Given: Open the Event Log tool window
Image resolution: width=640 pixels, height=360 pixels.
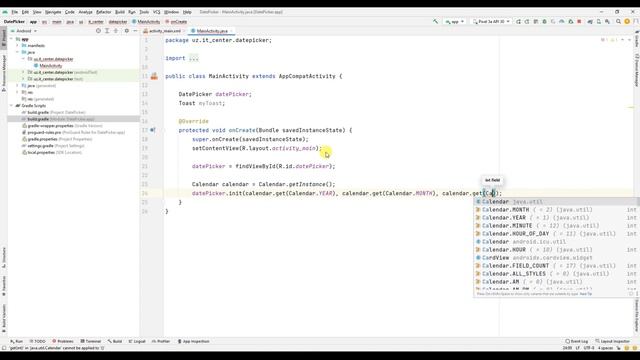Looking at the screenshot, I should click(577, 341).
